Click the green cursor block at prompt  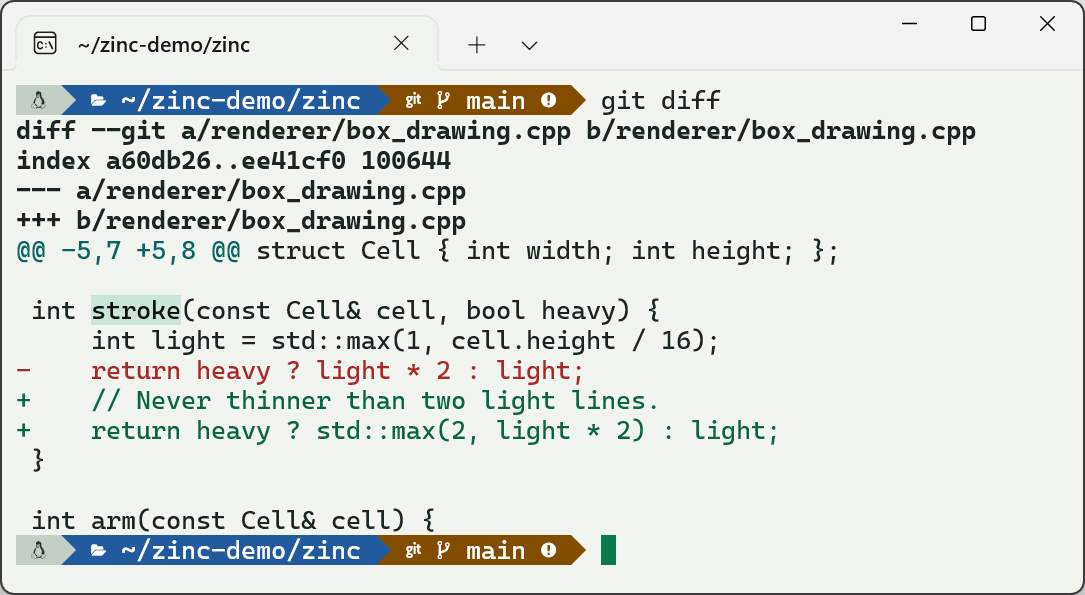coord(608,550)
